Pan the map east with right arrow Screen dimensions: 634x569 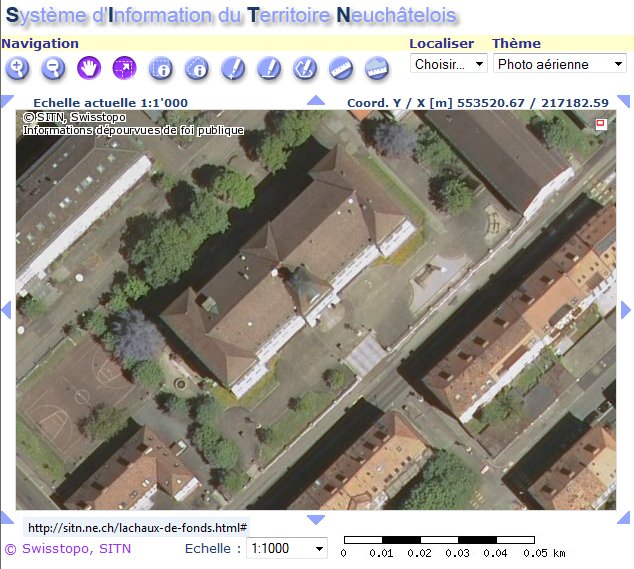pyautogui.click(x=626, y=310)
